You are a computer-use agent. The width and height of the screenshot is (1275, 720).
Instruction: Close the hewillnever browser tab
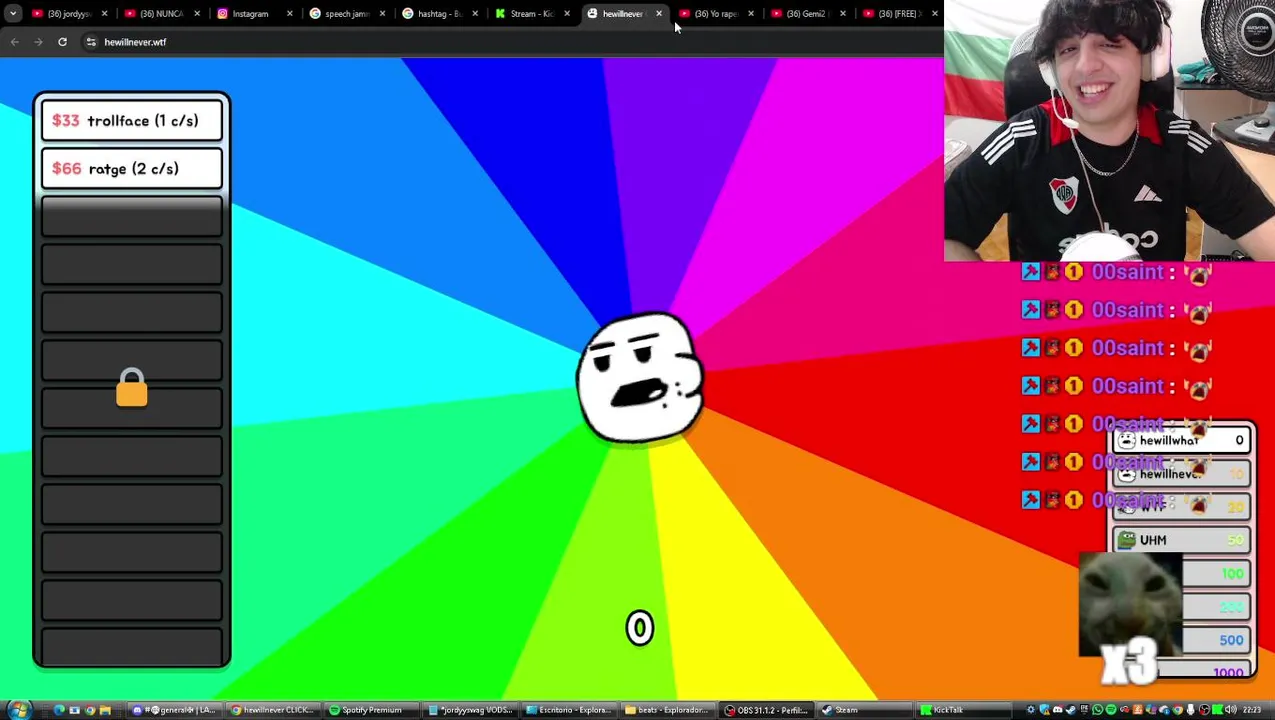click(659, 14)
